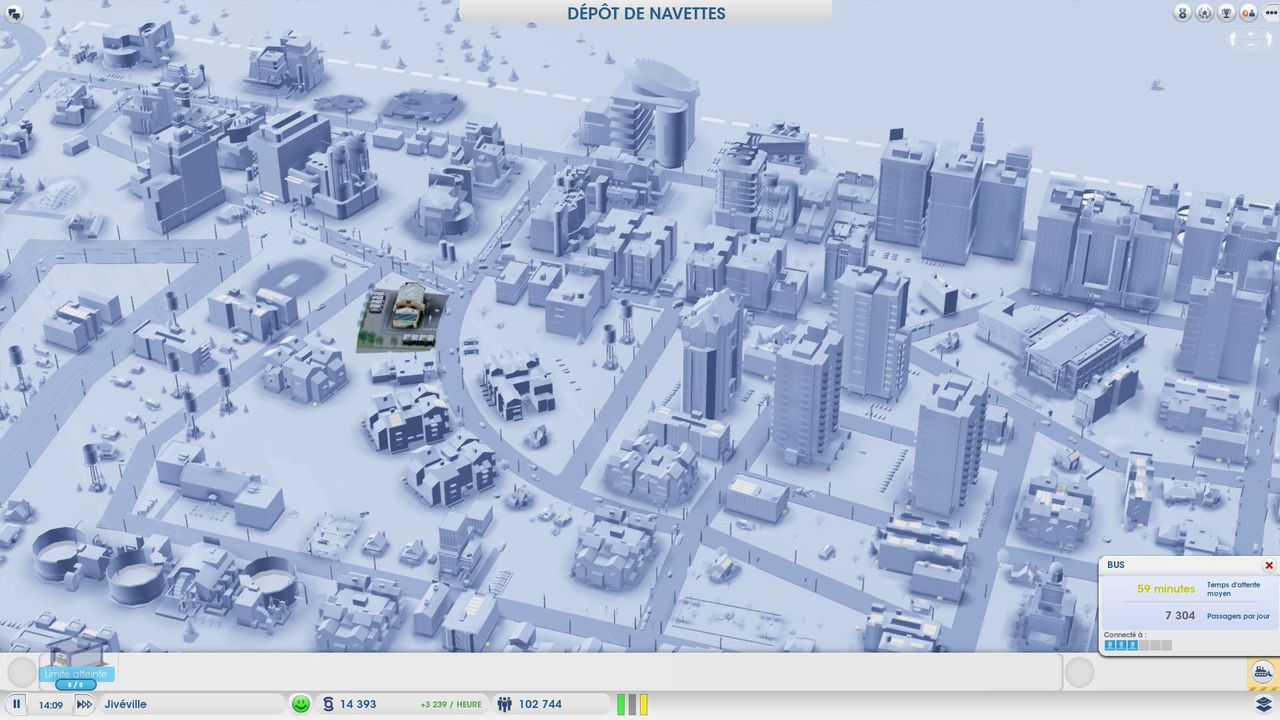Click the medal achievements icon
Viewport: 1280px width, 720px height.
click(1183, 13)
